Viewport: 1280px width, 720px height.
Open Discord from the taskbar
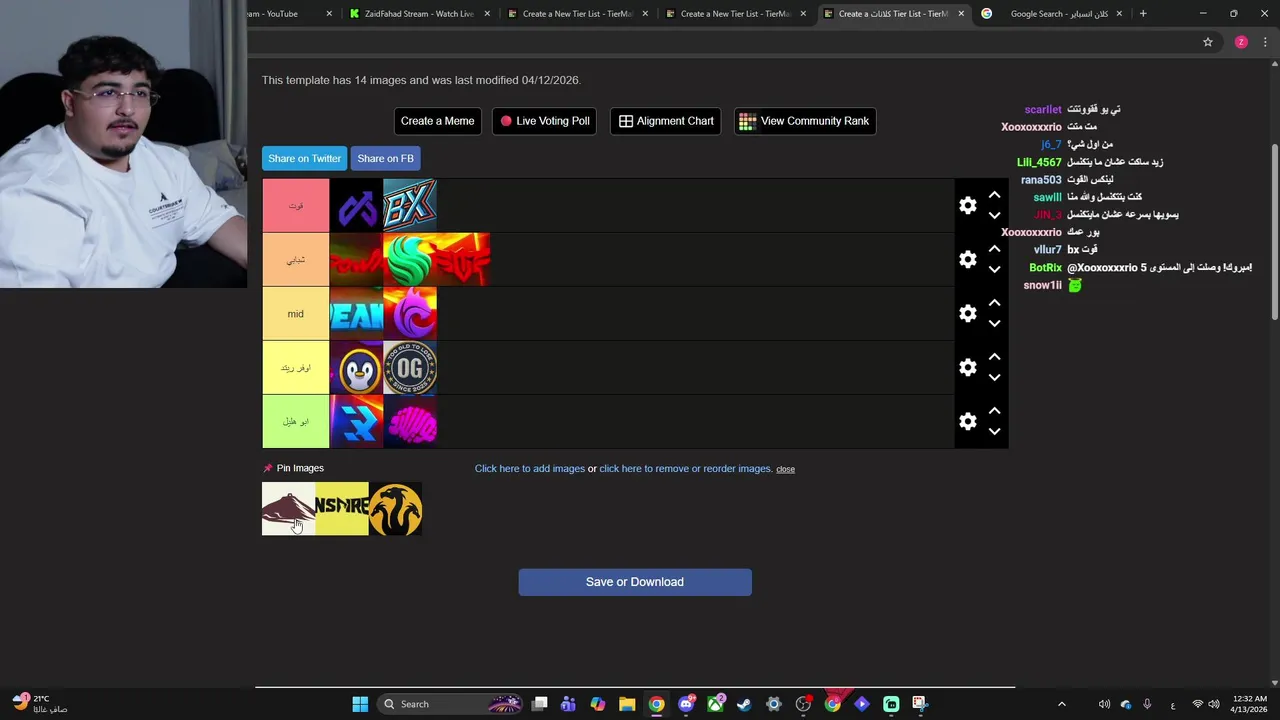point(686,704)
